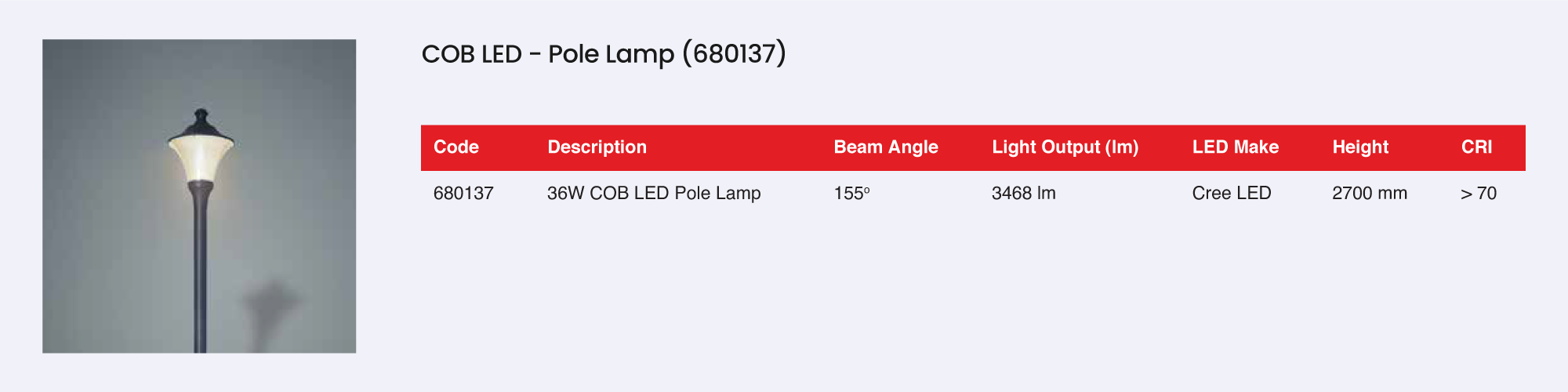Click the LED Make column header
The image size is (1568, 392).
[1235, 147]
